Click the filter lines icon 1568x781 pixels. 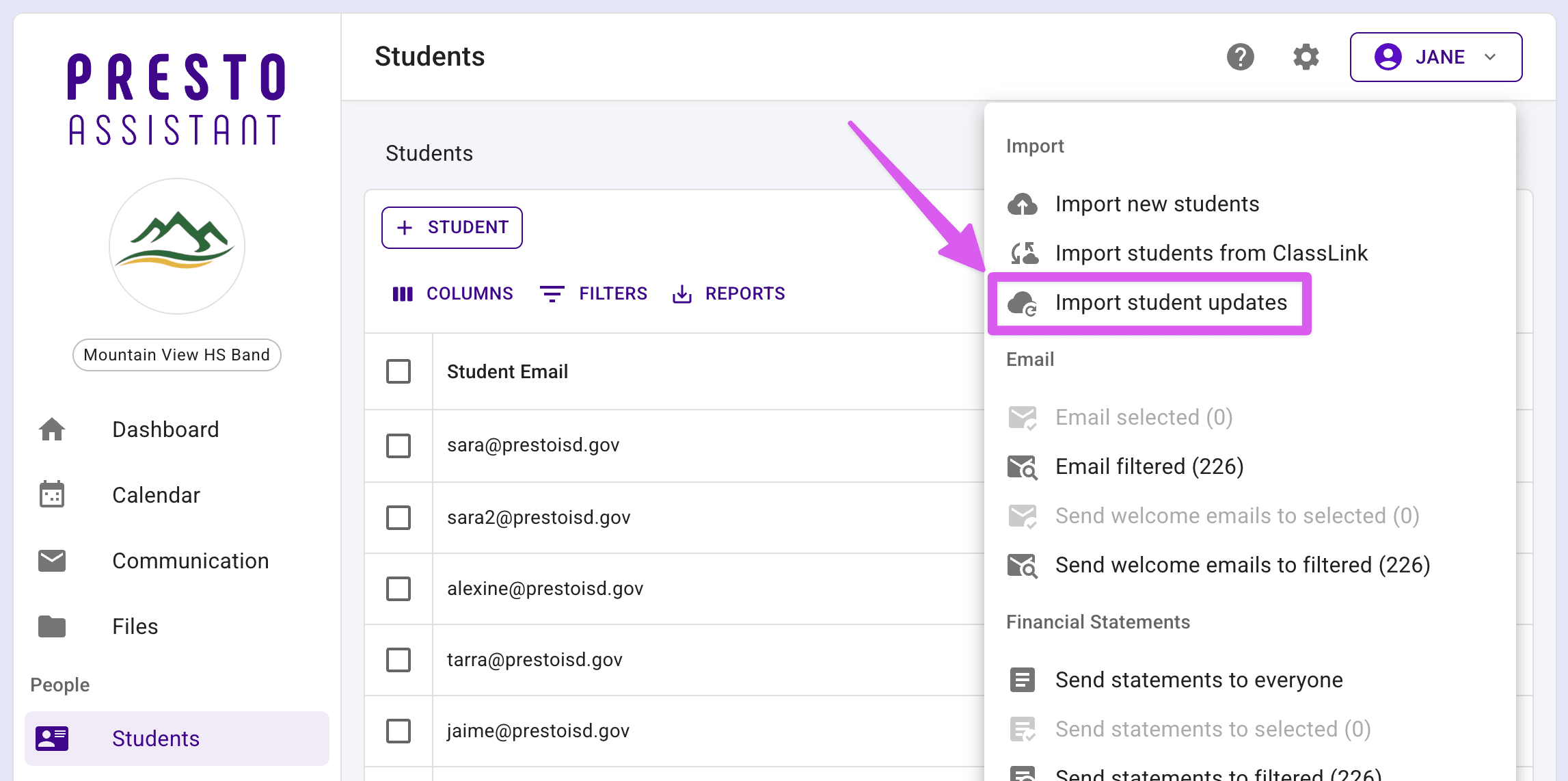coord(552,294)
